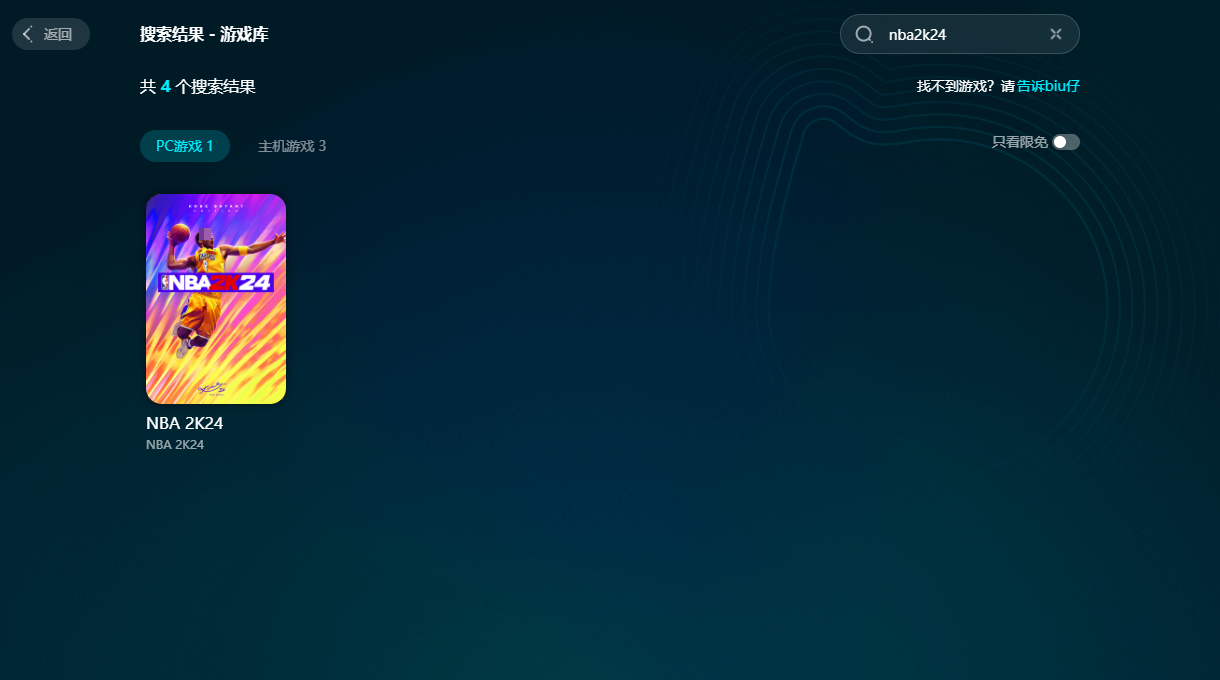Click the small grey NBA 2K24 subtitle

pos(175,444)
